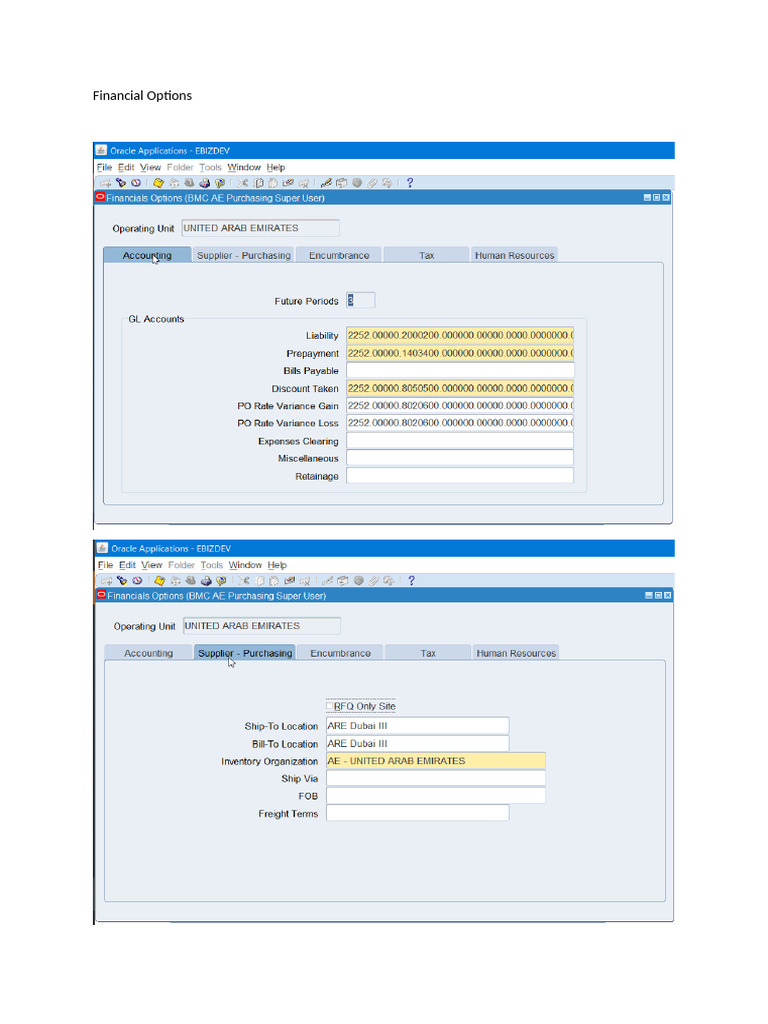Click the Discount Taken account field
The width and height of the screenshot is (768, 1024).
coord(460,388)
